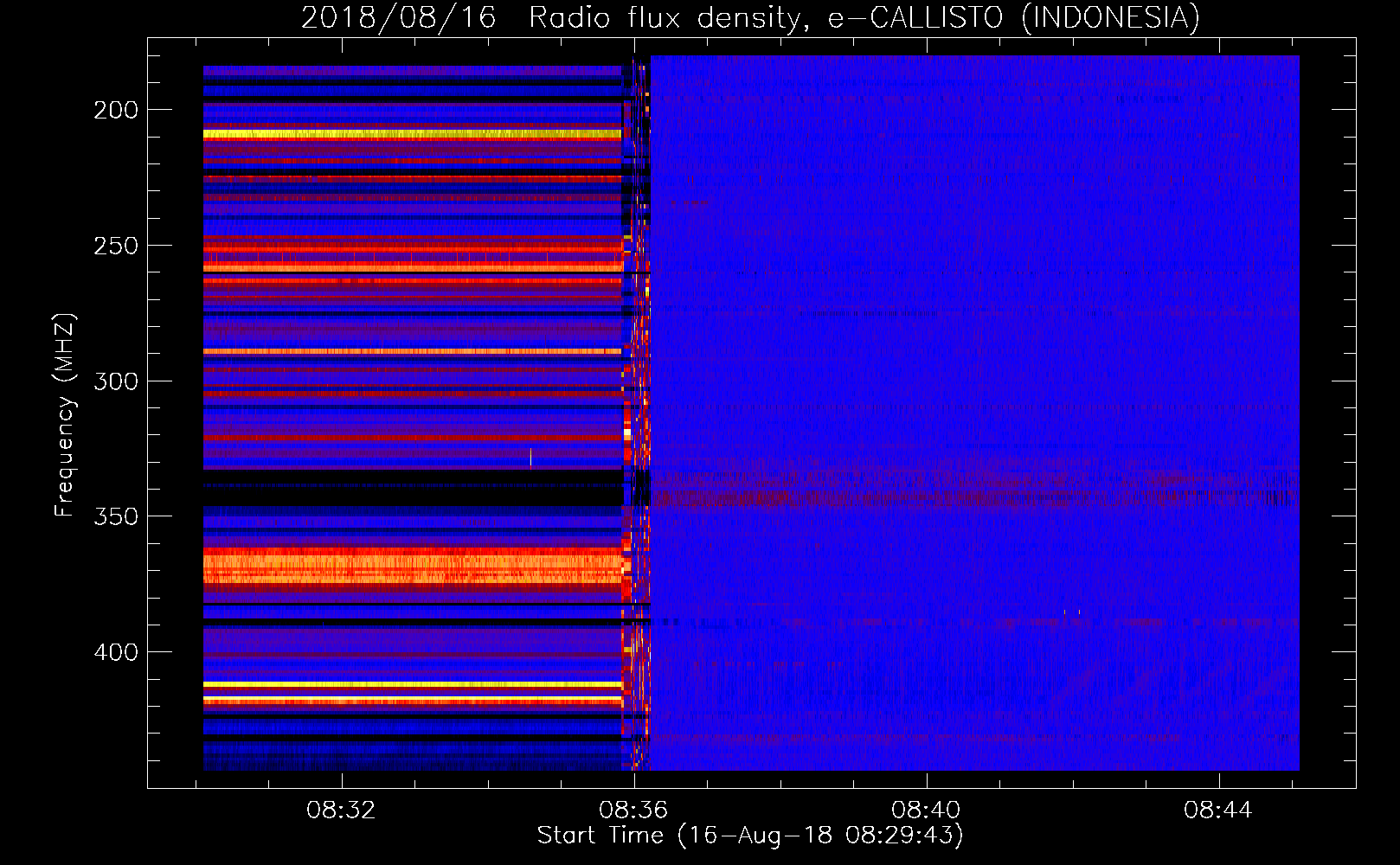This screenshot has height=865, width=1400.
Task: Select the 350 frequency axis label
Action: pos(116,516)
